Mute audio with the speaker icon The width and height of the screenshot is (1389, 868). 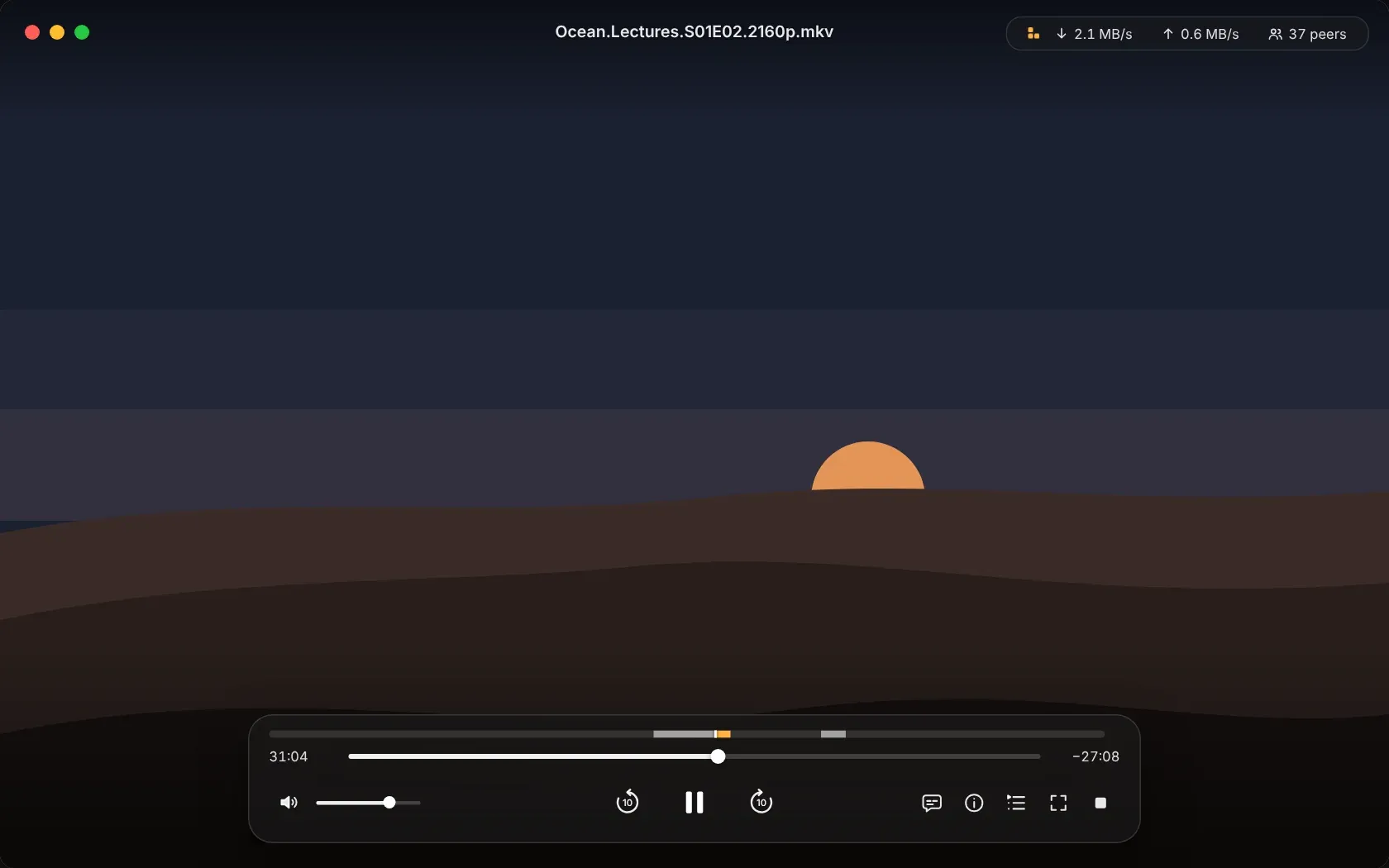point(289,803)
